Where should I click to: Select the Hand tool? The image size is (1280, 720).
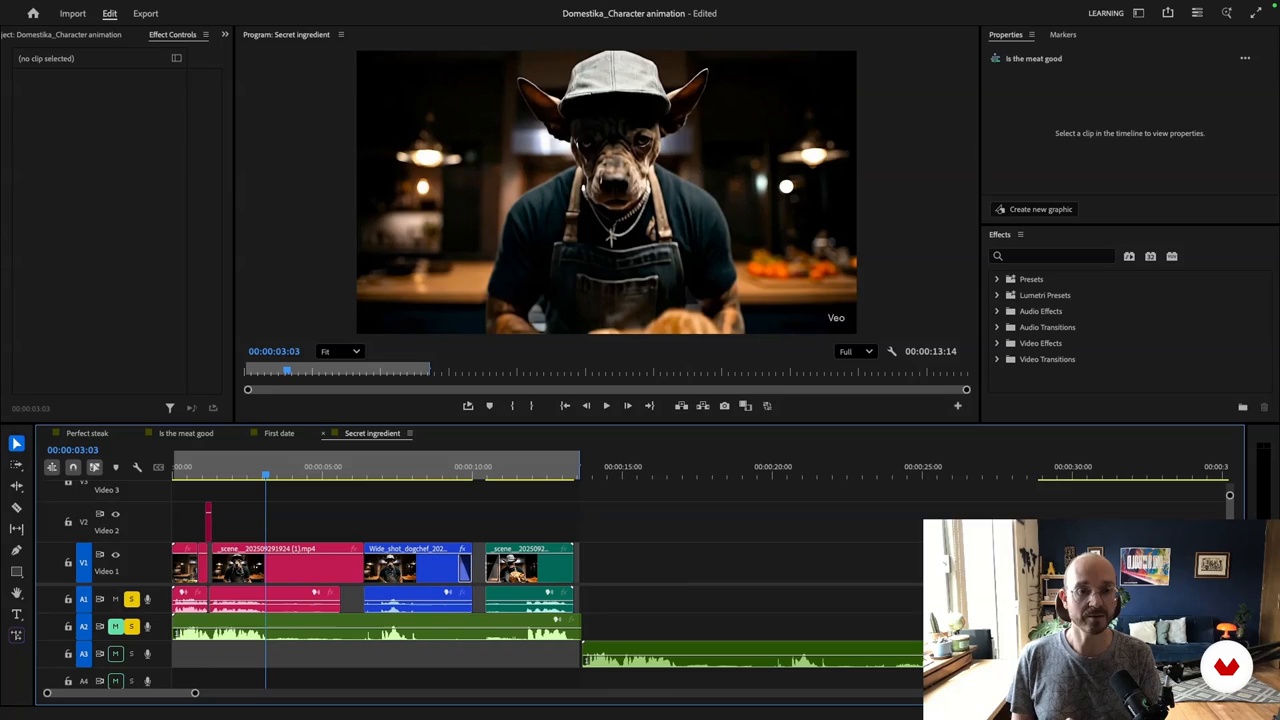click(16, 593)
